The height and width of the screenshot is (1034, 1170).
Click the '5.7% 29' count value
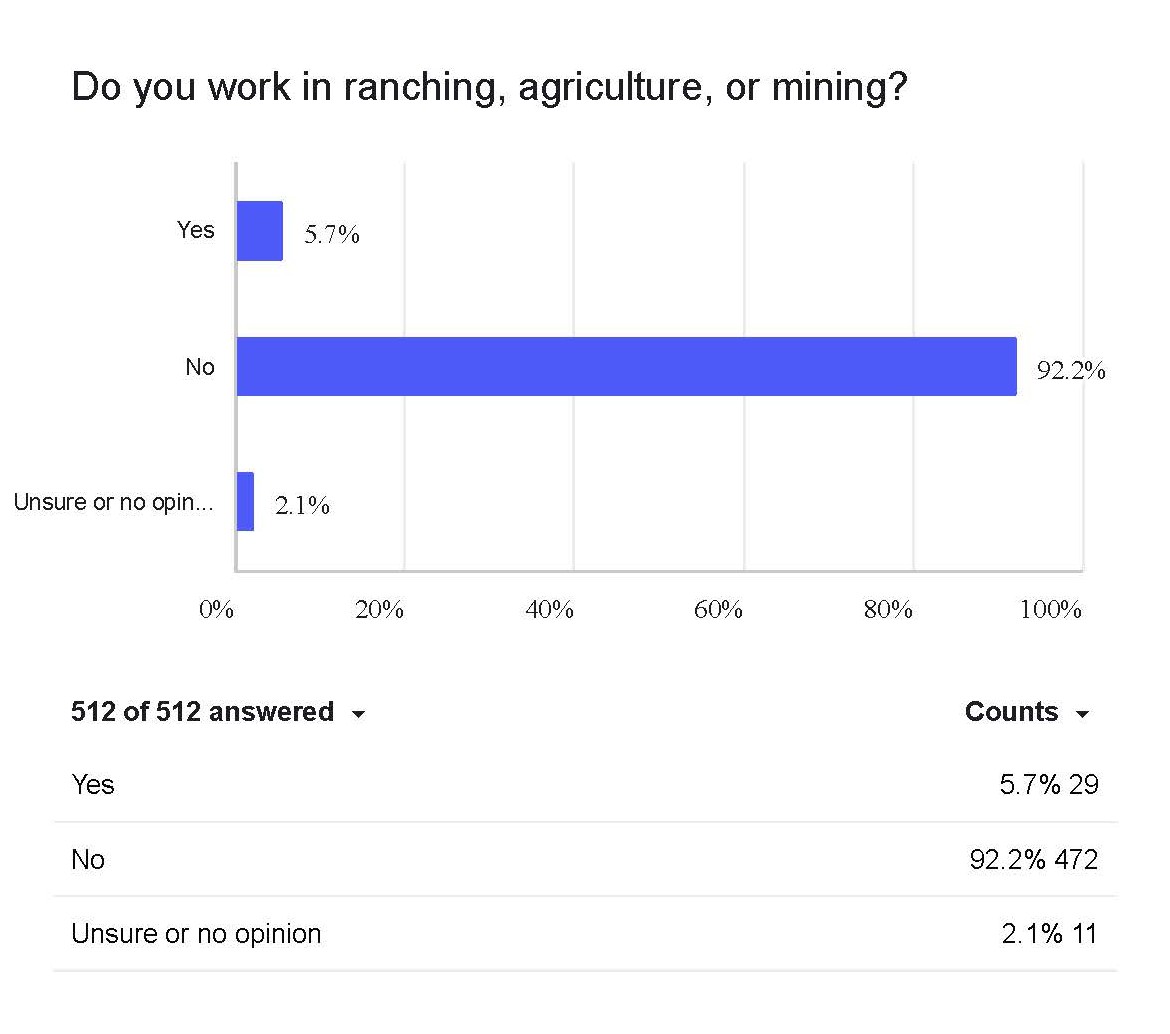click(x=1048, y=785)
